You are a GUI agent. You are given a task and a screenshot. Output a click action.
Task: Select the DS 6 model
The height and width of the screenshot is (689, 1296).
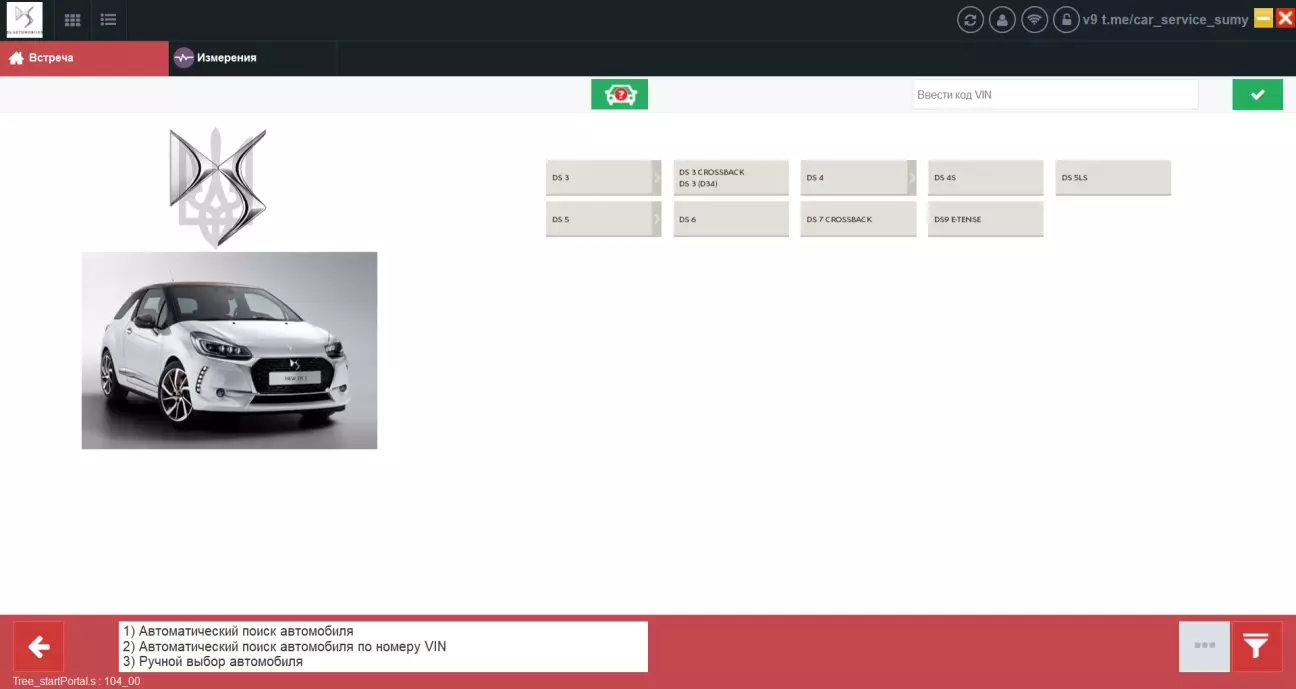731,219
